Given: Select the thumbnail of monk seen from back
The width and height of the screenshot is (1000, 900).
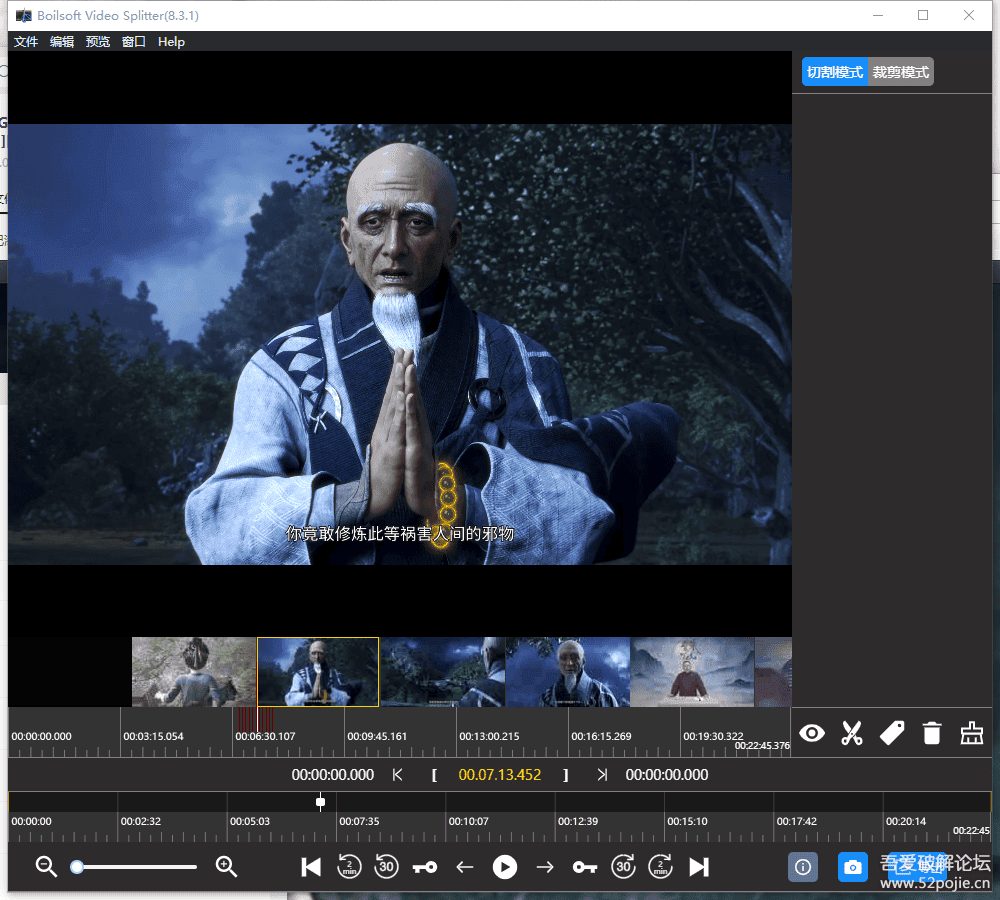Looking at the screenshot, I should [443, 672].
